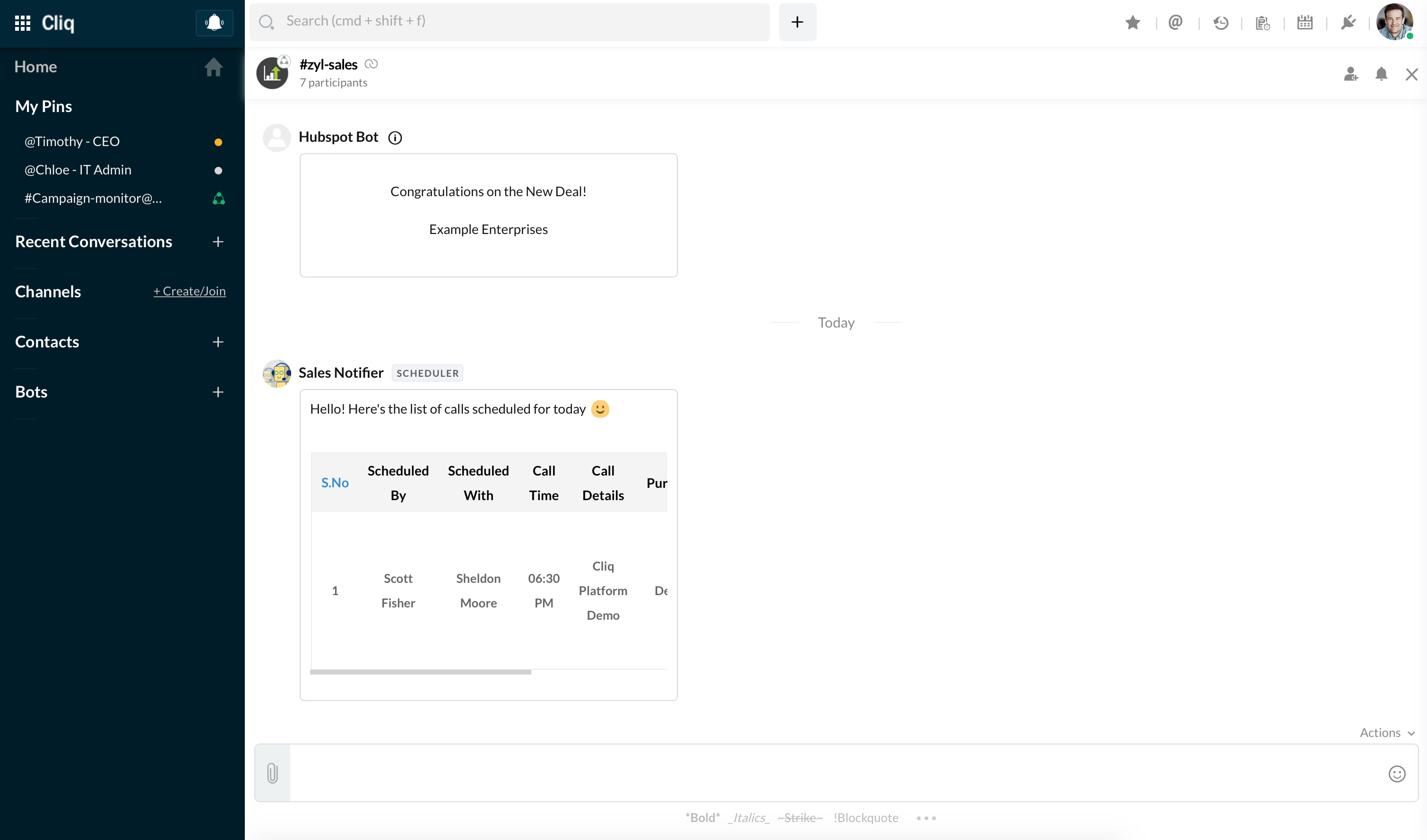
Task: Open the history clock icon
Action: coord(1220,23)
